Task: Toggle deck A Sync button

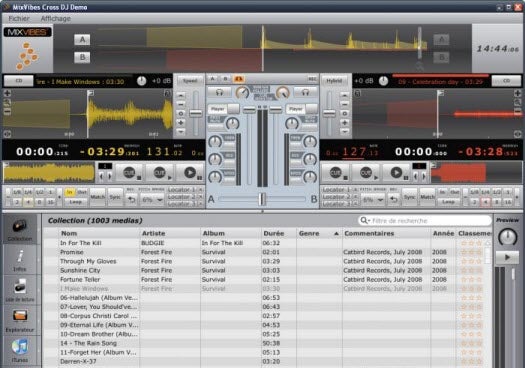Action: [115, 197]
